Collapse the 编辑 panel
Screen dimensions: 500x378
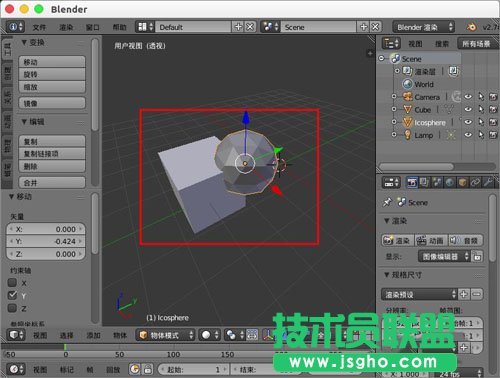24,122
